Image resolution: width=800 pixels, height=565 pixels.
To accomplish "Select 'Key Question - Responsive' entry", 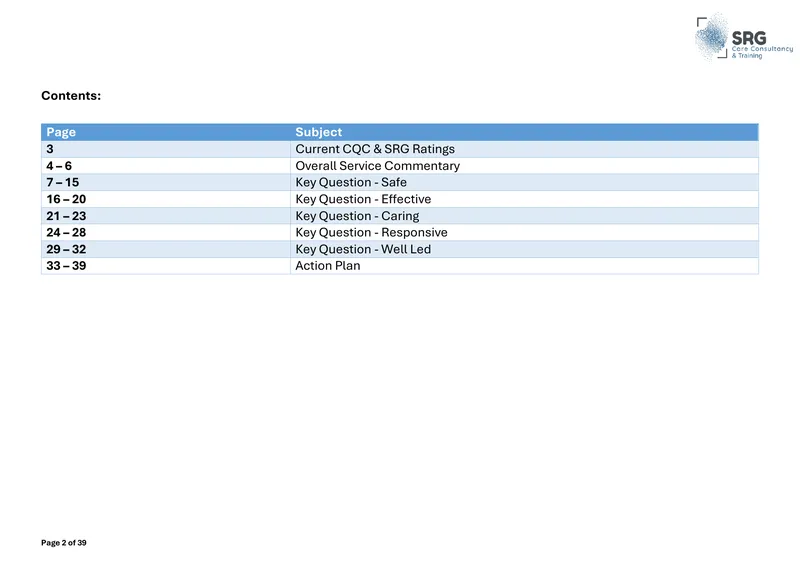I will 371,233.
